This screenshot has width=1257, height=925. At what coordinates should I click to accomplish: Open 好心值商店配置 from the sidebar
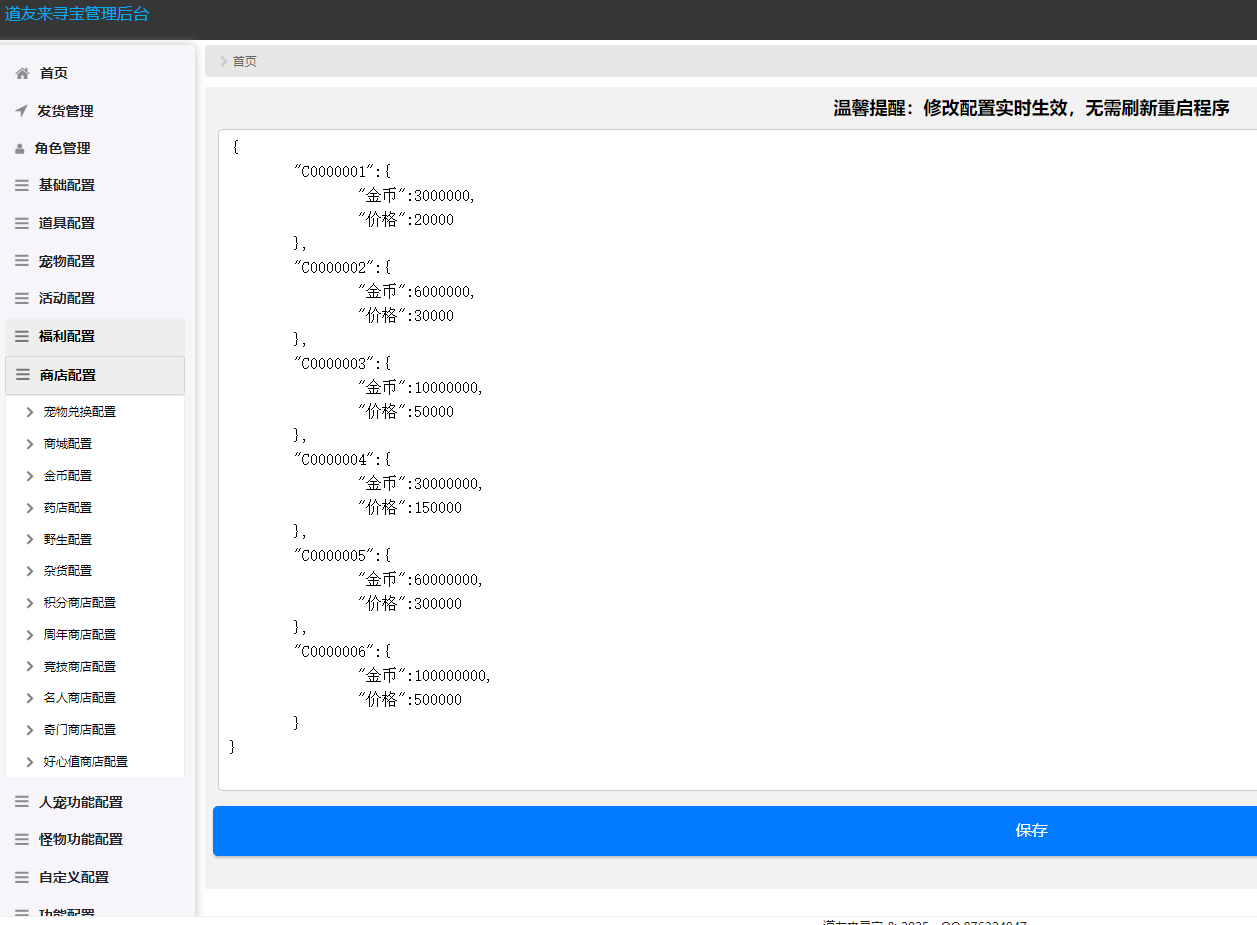point(86,762)
